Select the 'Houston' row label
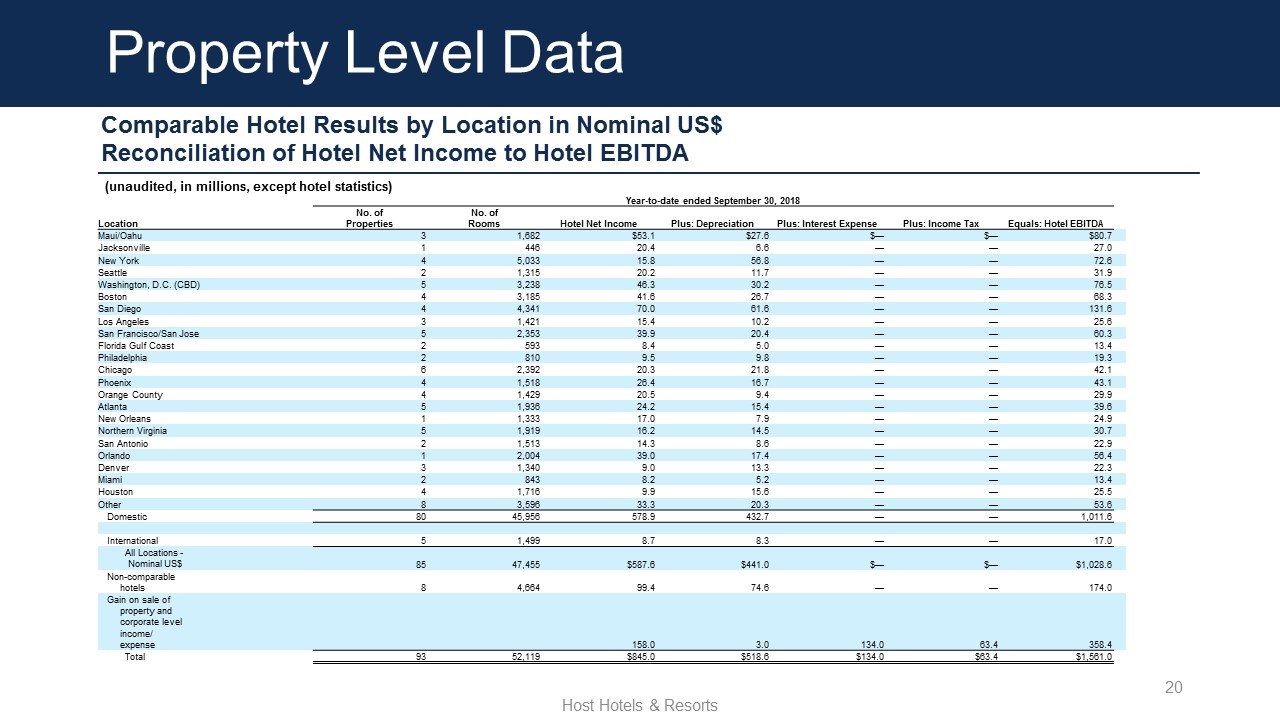This screenshot has width=1280, height=720. pyautogui.click(x=115, y=492)
